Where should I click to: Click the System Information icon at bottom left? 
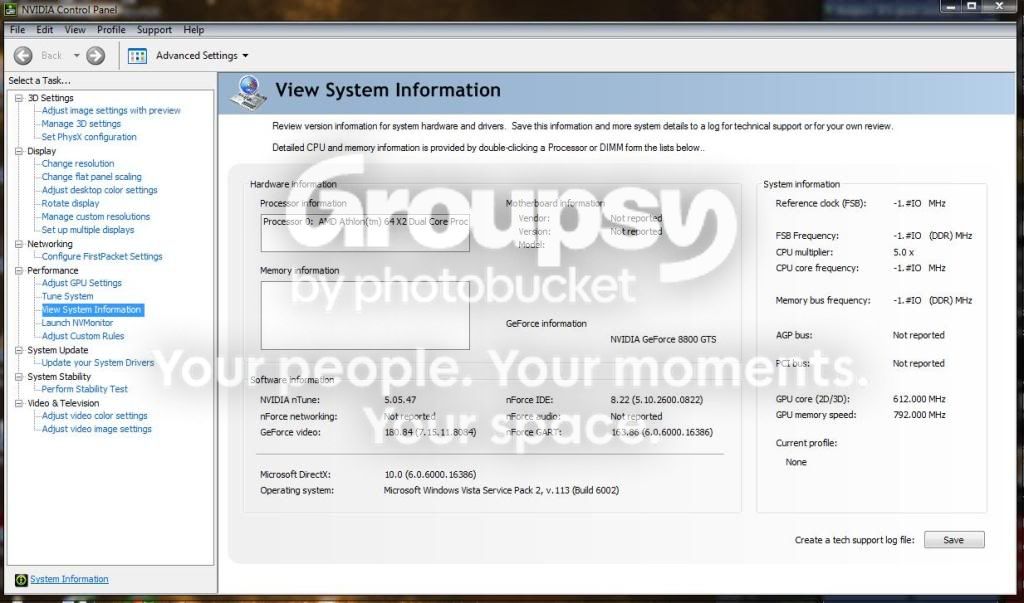[x=21, y=579]
